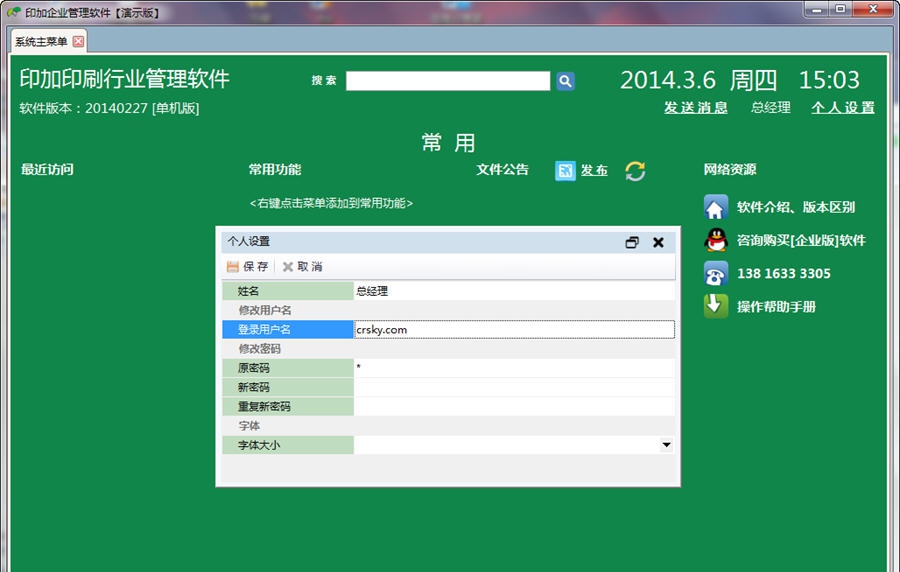
Task: Click the home icon for 软件介绍
Action: (716, 207)
